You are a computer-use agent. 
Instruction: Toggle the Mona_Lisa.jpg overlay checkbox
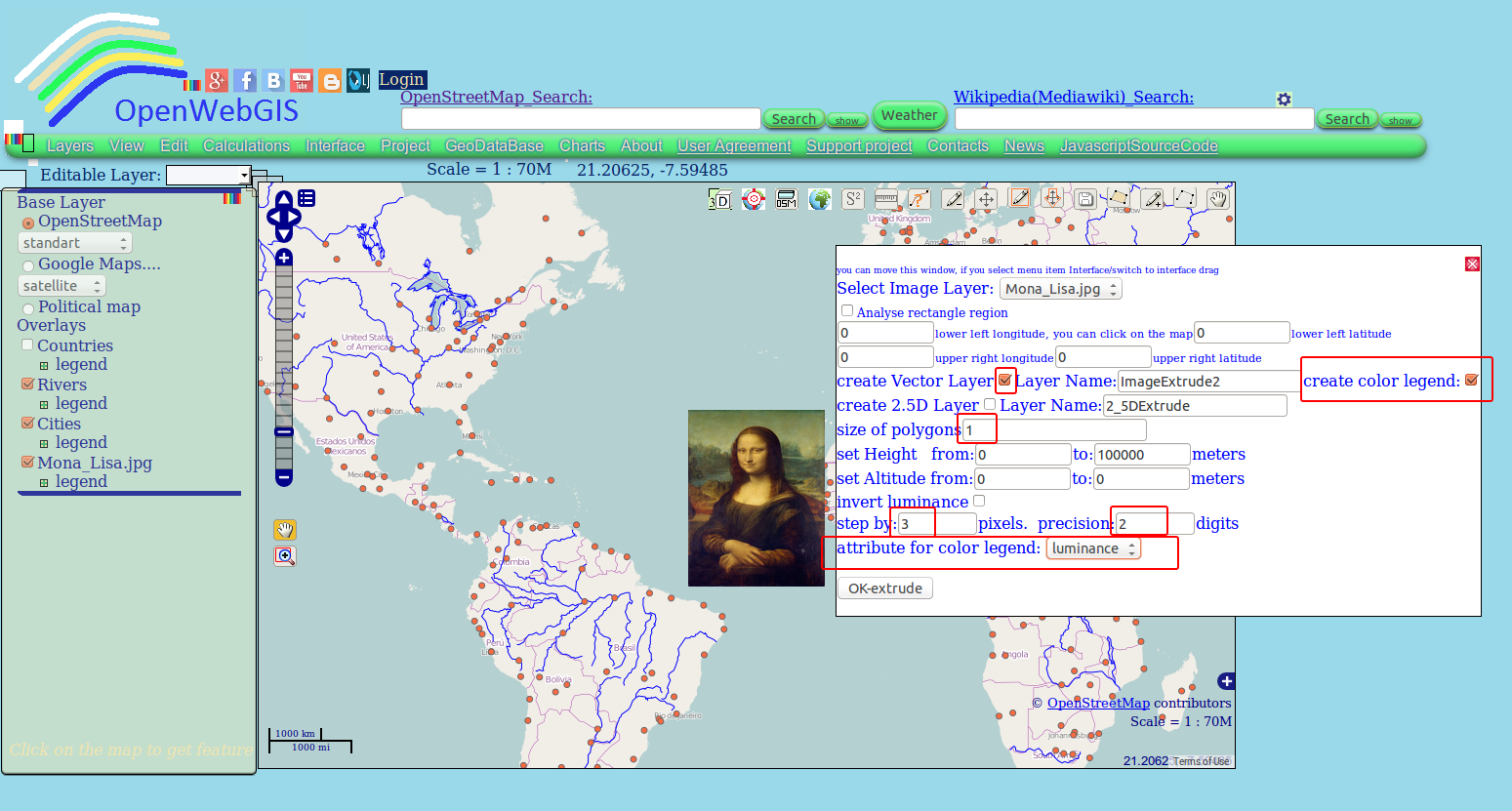[27, 462]
